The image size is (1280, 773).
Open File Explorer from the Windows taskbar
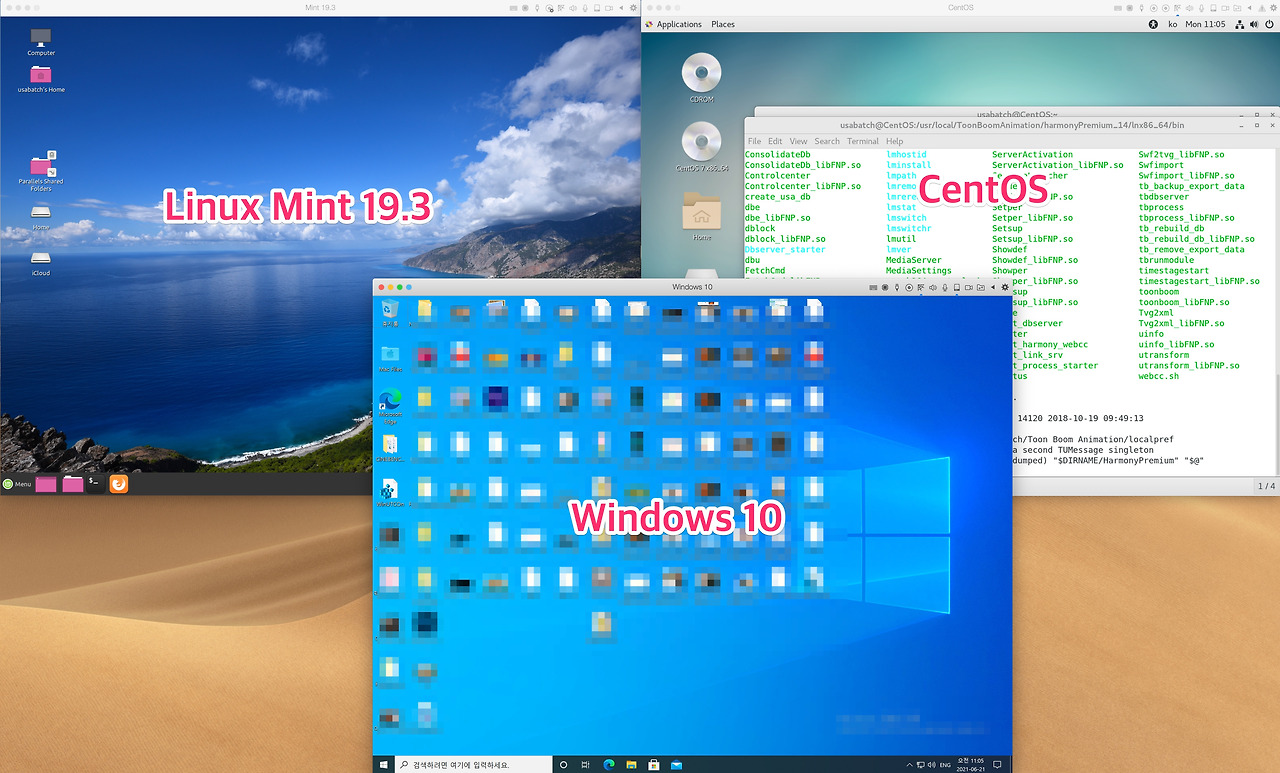click(632, 764)
